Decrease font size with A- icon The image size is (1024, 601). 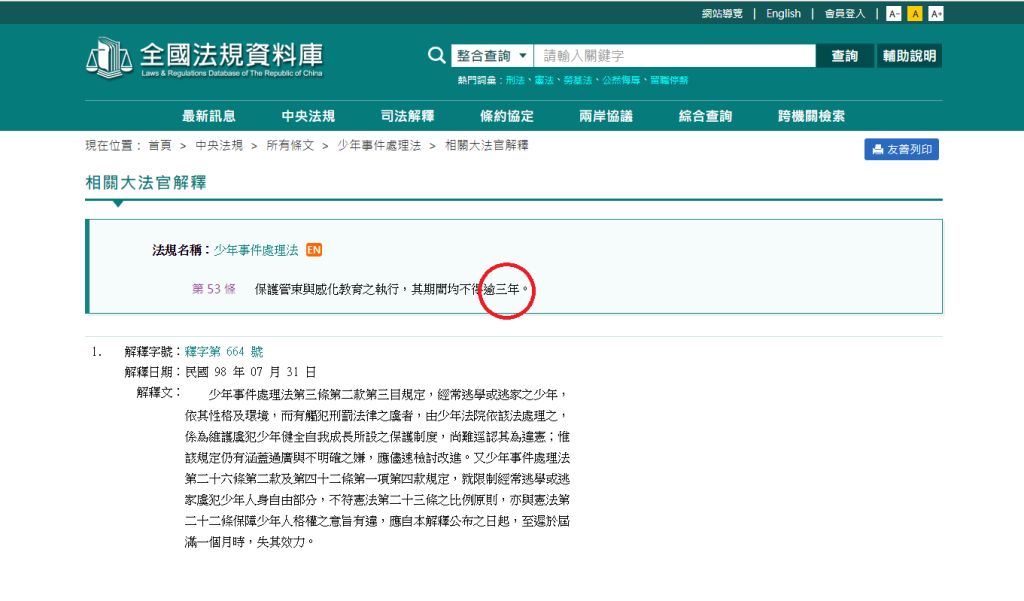pyautogui.click(x=894, y=14)
